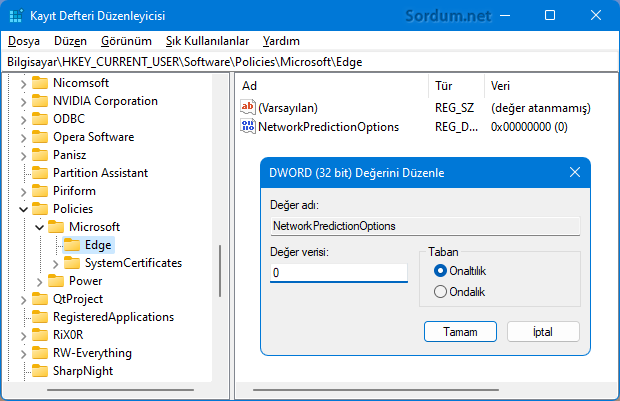Click the NVIDIA Corporation folder icon
The width and height of the screenshot is (620, 401).
(40, 101)
